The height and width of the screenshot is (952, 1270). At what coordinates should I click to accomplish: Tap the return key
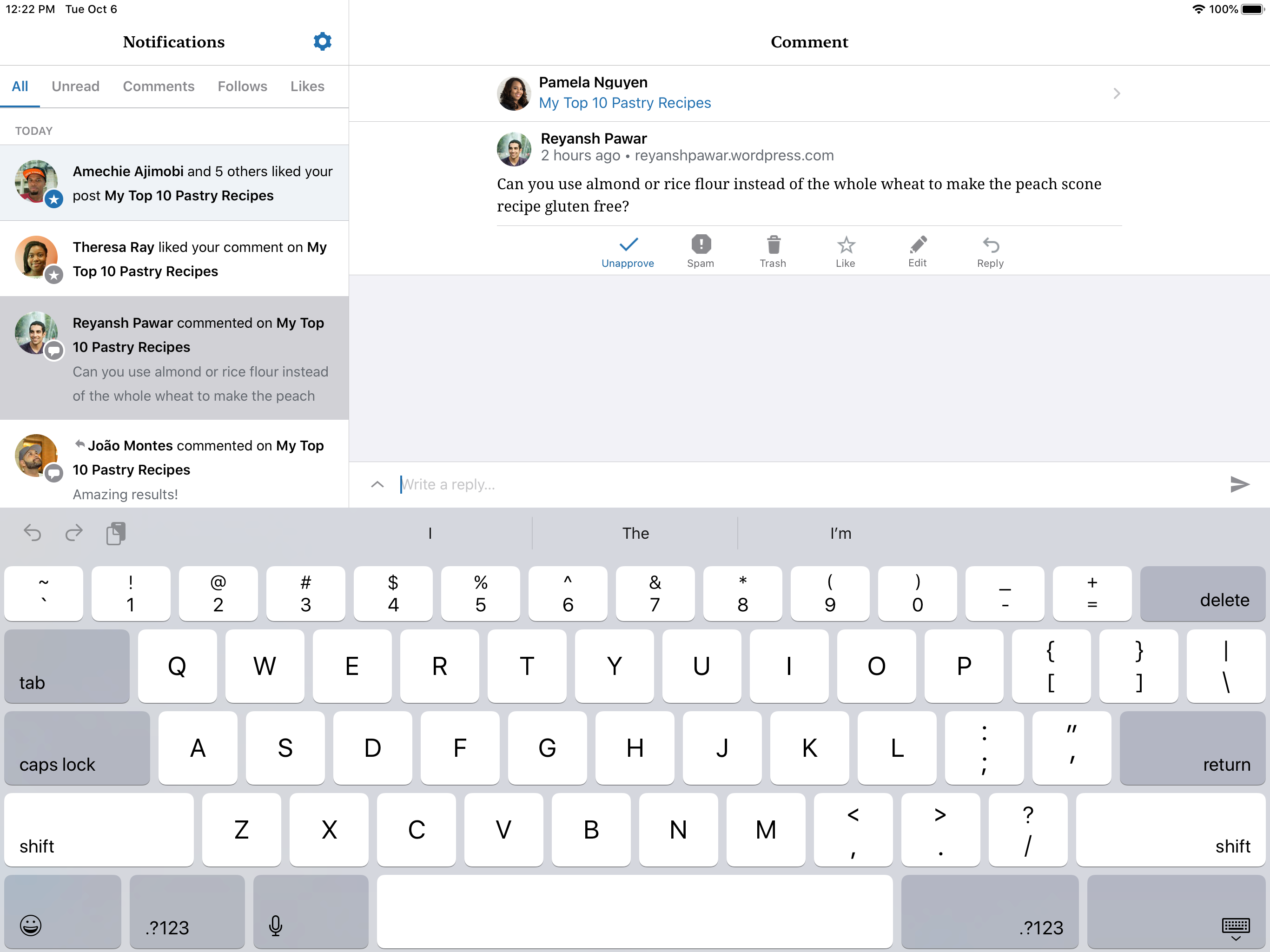1192,747
